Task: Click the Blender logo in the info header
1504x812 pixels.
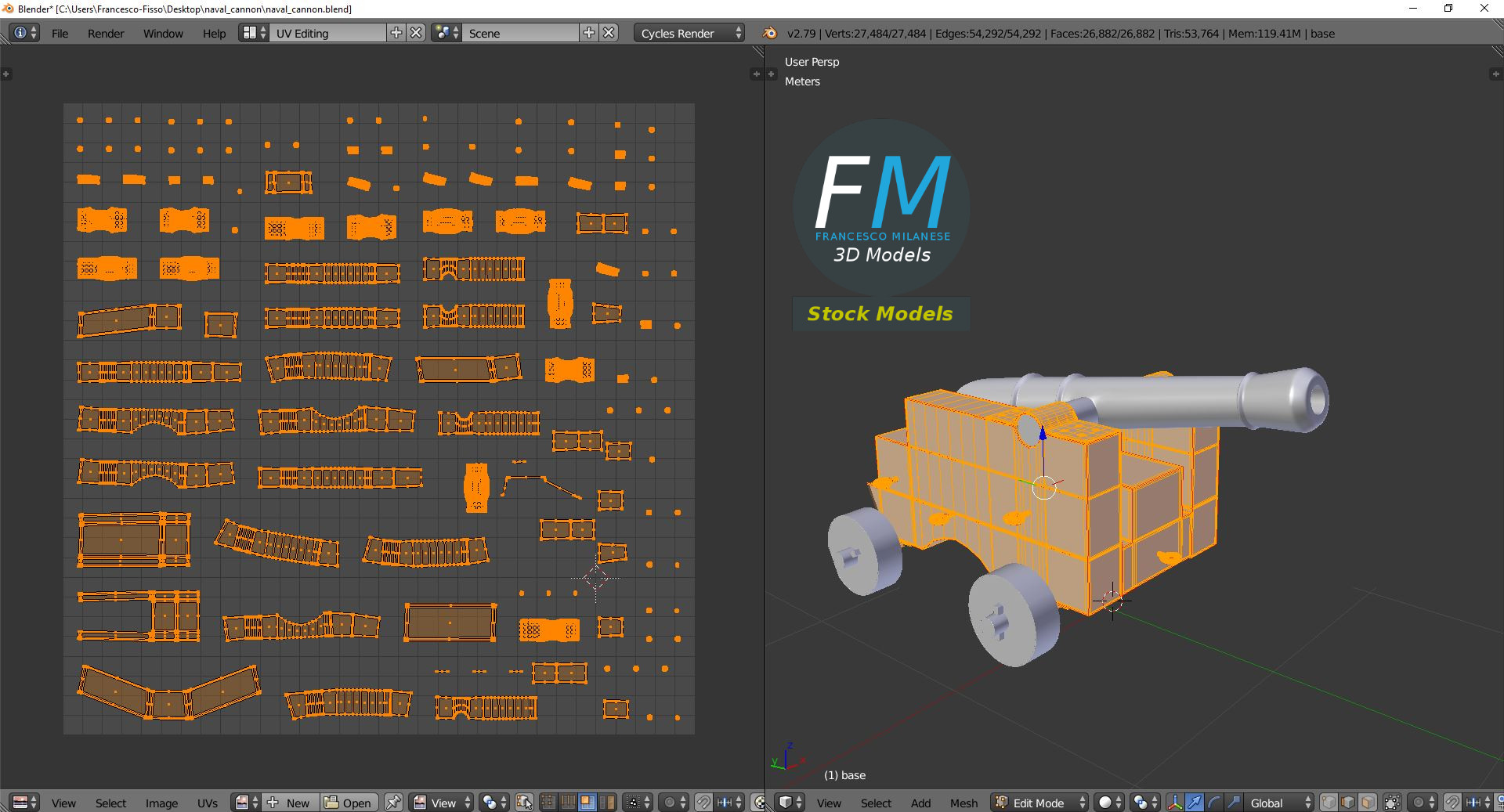Action: click(770, 33)
